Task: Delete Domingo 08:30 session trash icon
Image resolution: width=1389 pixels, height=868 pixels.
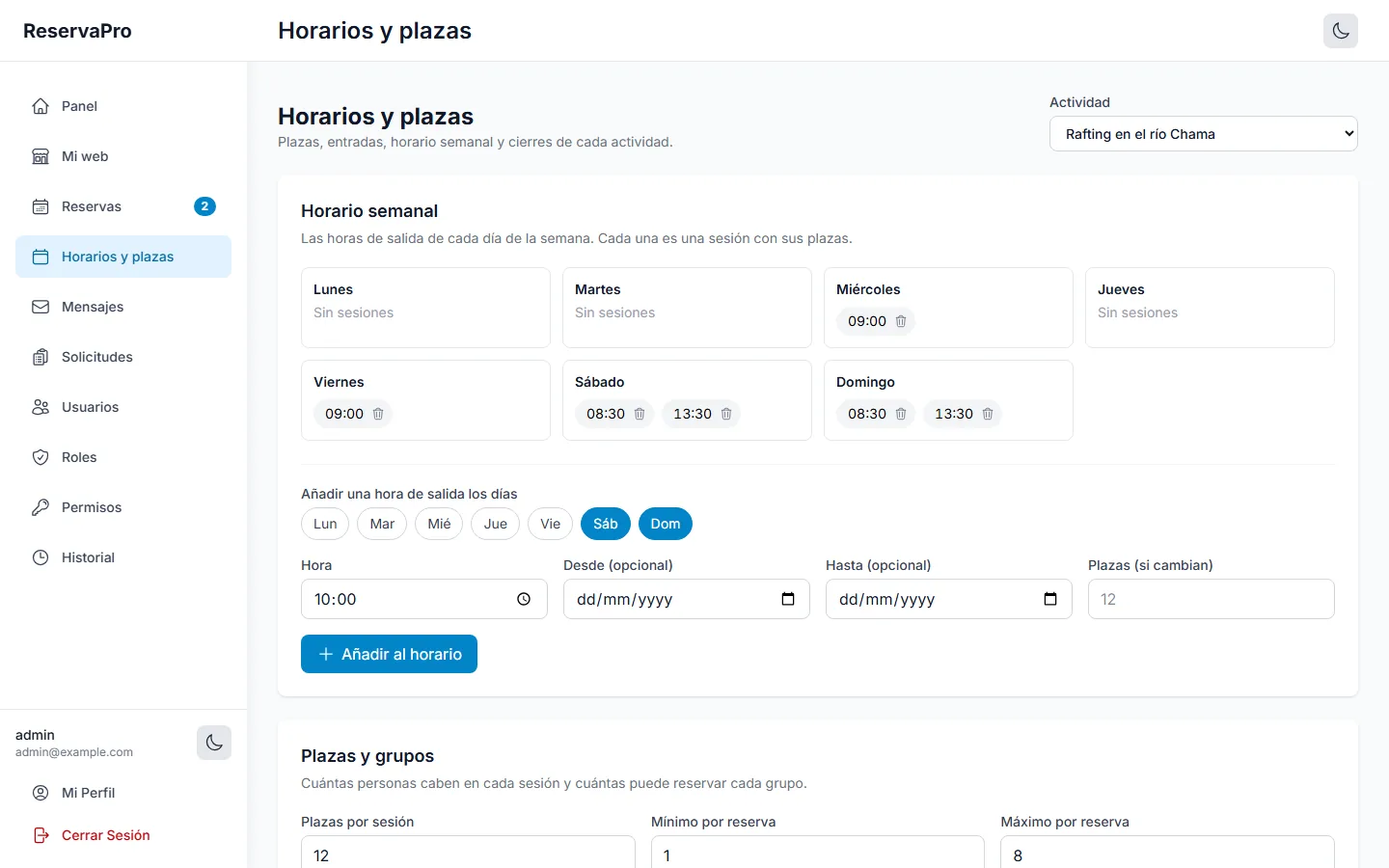Action: click(x=901, y=414)
